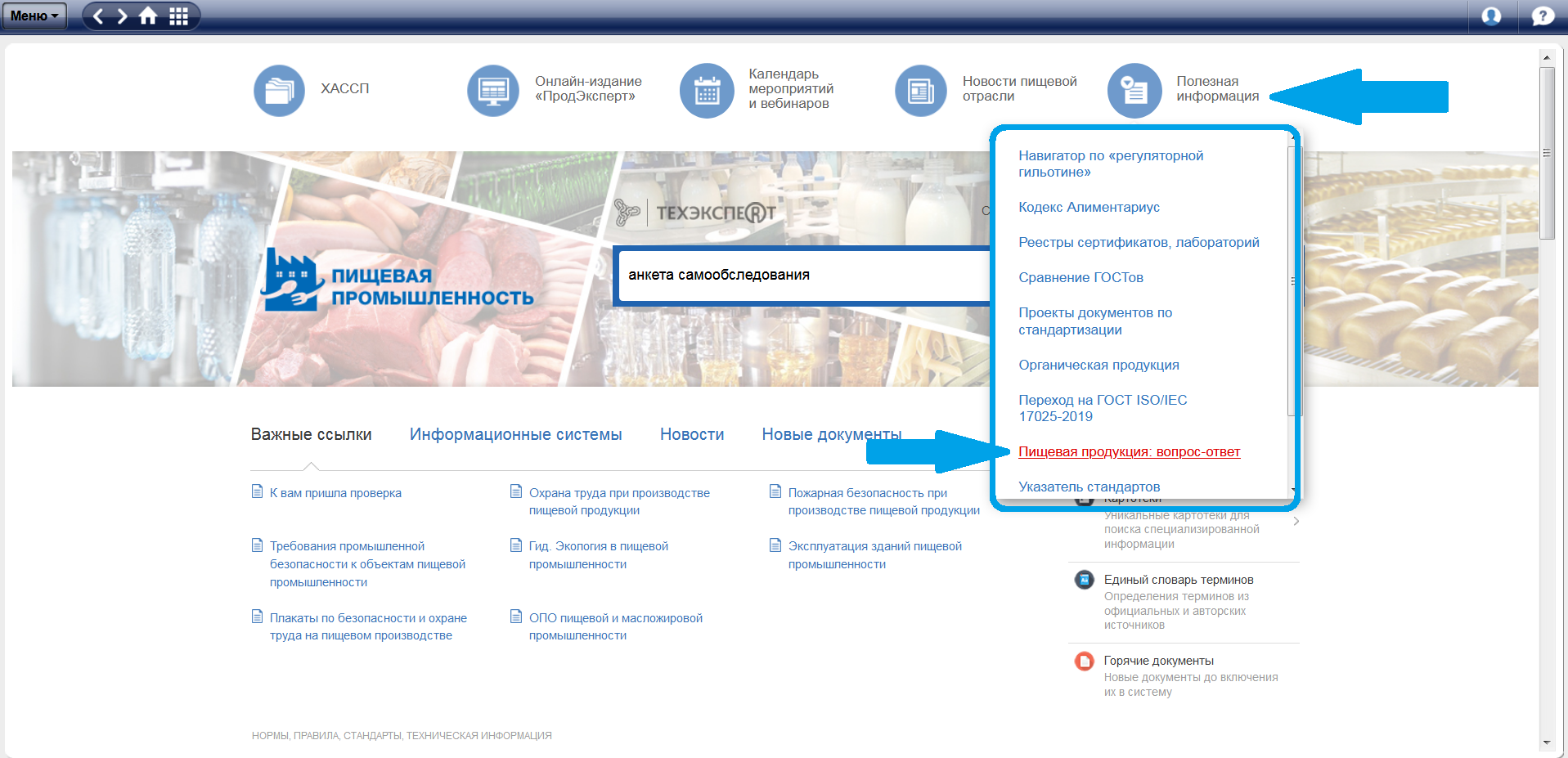Screen dimensions: 1568x758
Task: Click page scrollbar down arrow
Action: [1547, 742]
